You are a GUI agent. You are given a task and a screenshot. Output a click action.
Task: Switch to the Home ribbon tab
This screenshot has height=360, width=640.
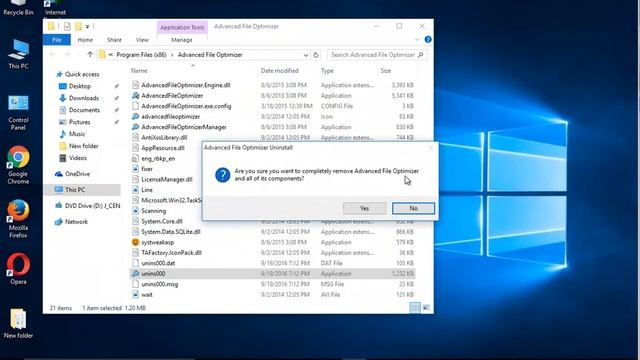[x=85, y=40]
